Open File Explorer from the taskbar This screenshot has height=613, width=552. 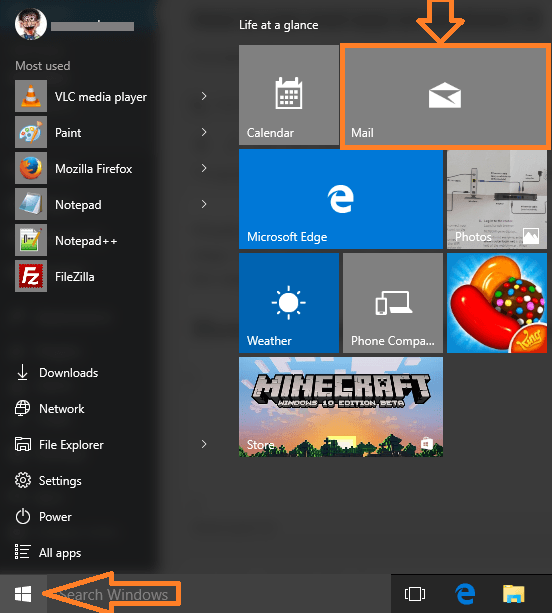pos(513,594)
